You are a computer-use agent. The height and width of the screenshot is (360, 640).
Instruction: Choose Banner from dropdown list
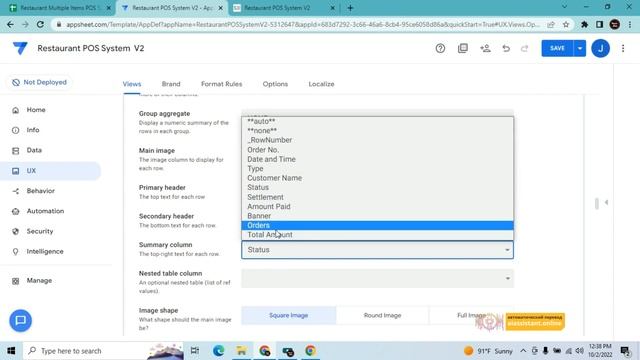pyautogui.click(x=378, y=216)
